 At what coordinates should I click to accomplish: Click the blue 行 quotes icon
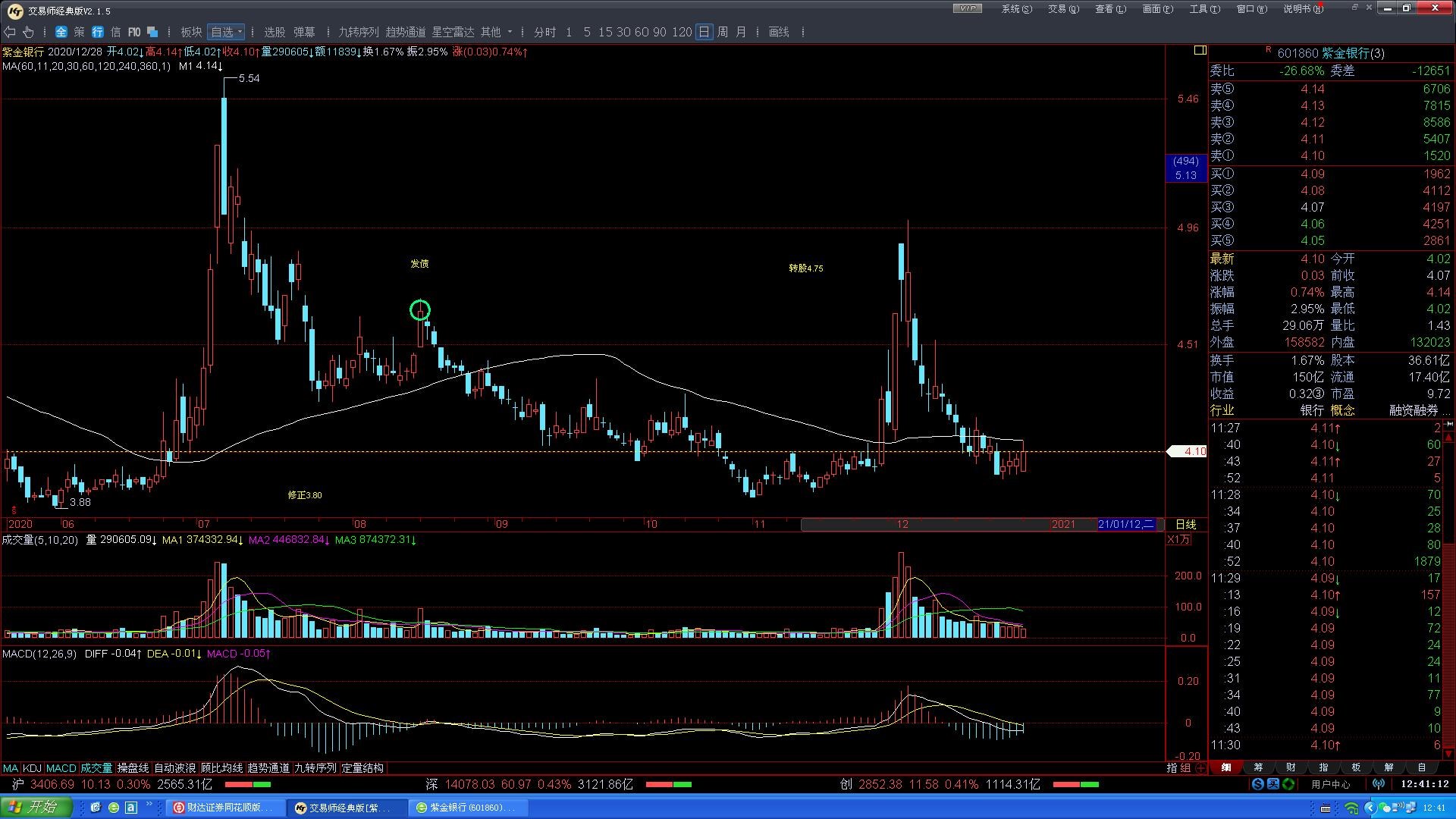[98, 32]
